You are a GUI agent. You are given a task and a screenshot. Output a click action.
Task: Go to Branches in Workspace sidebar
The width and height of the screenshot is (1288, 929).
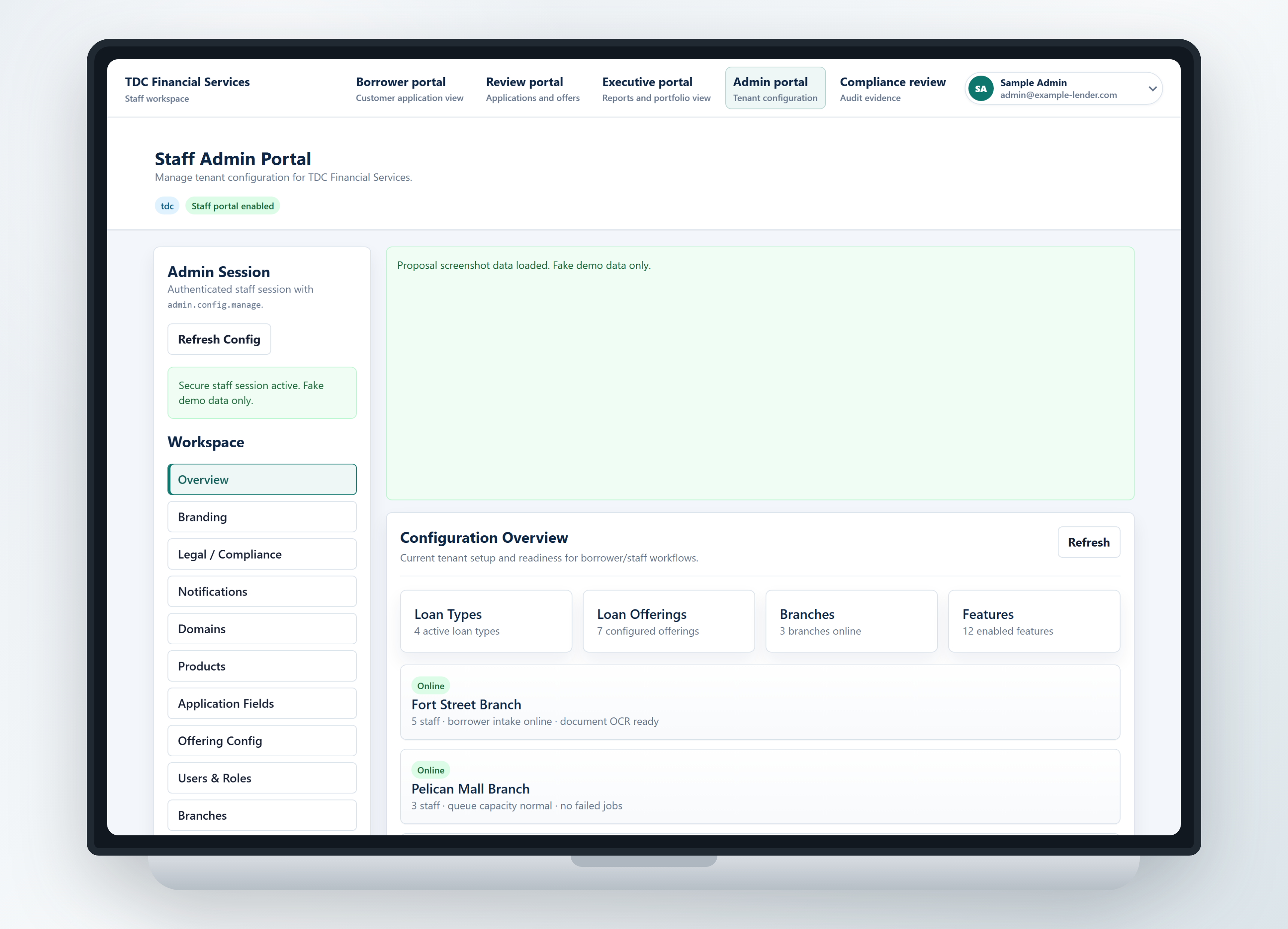[x=262, y=815]
